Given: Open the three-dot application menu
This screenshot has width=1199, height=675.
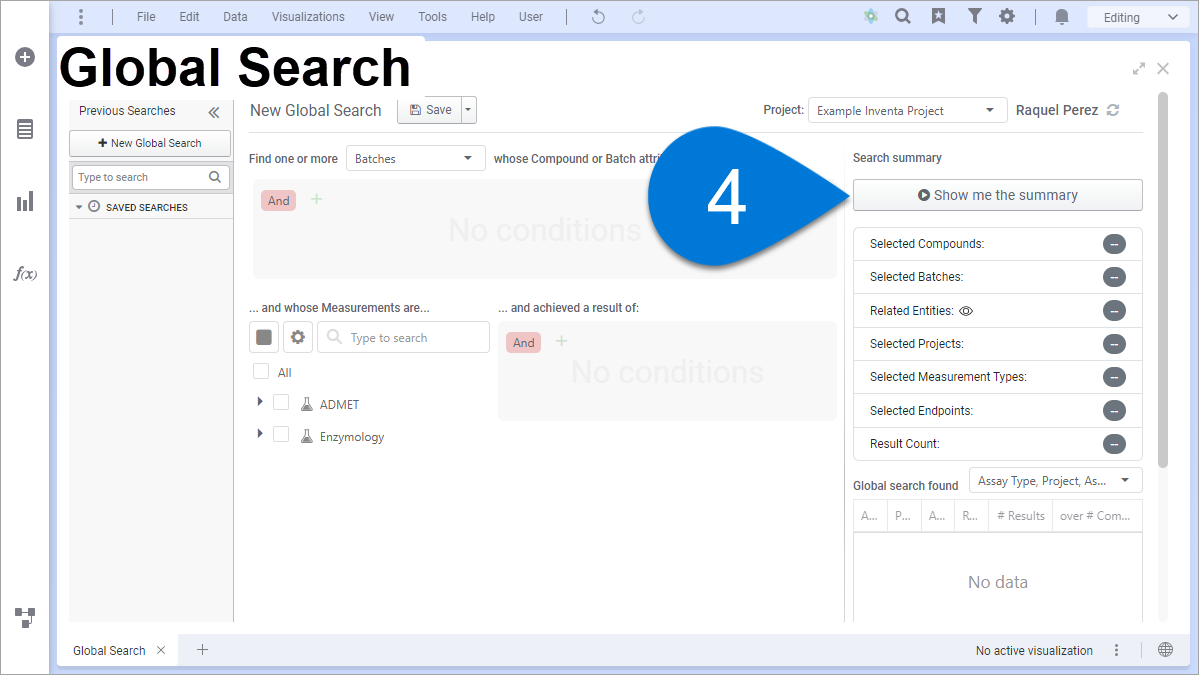Looking at the screenshot, I should (81, 17).
